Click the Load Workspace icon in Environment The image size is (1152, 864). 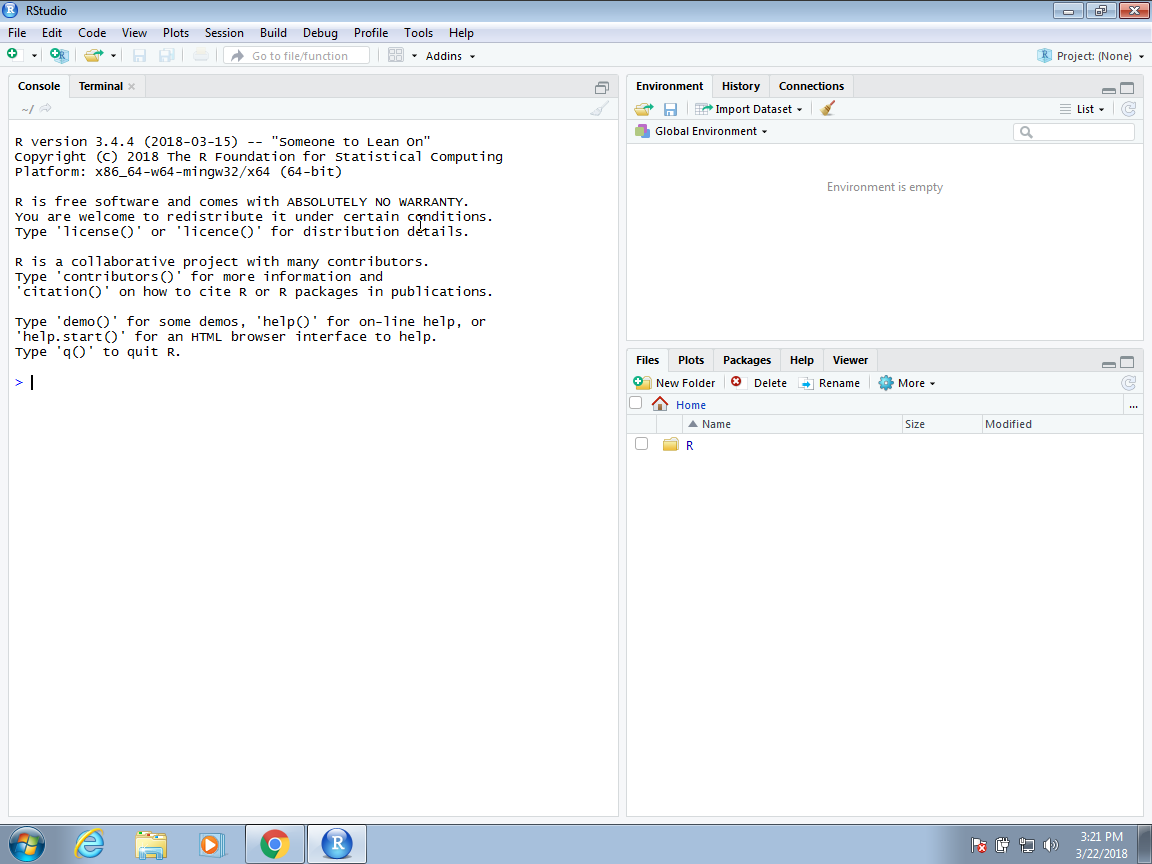click(643, 109)
